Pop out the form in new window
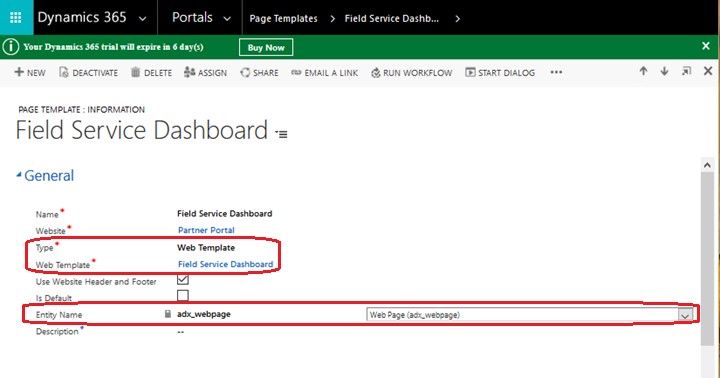This screenshot has width=720, height=378. click(x=686, y=71)
